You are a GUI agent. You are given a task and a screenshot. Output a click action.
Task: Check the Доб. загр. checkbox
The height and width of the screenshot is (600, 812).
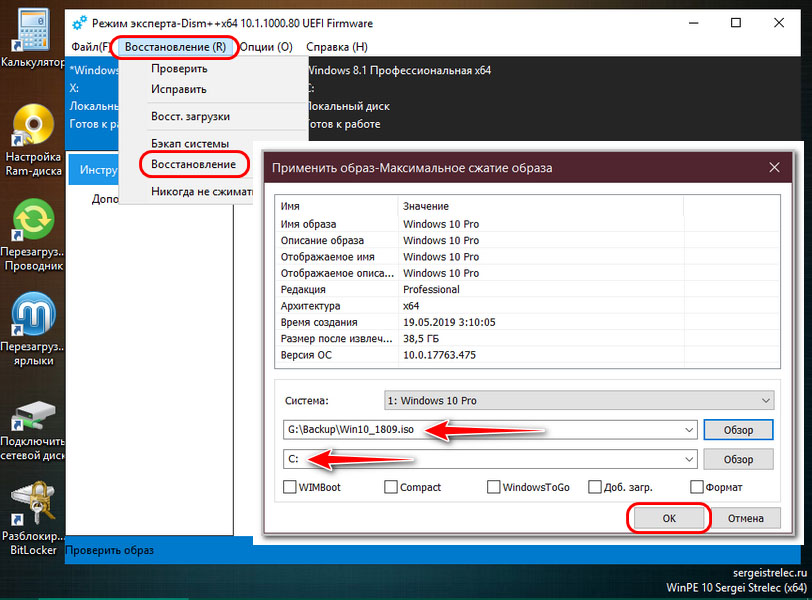pos(595,487)
